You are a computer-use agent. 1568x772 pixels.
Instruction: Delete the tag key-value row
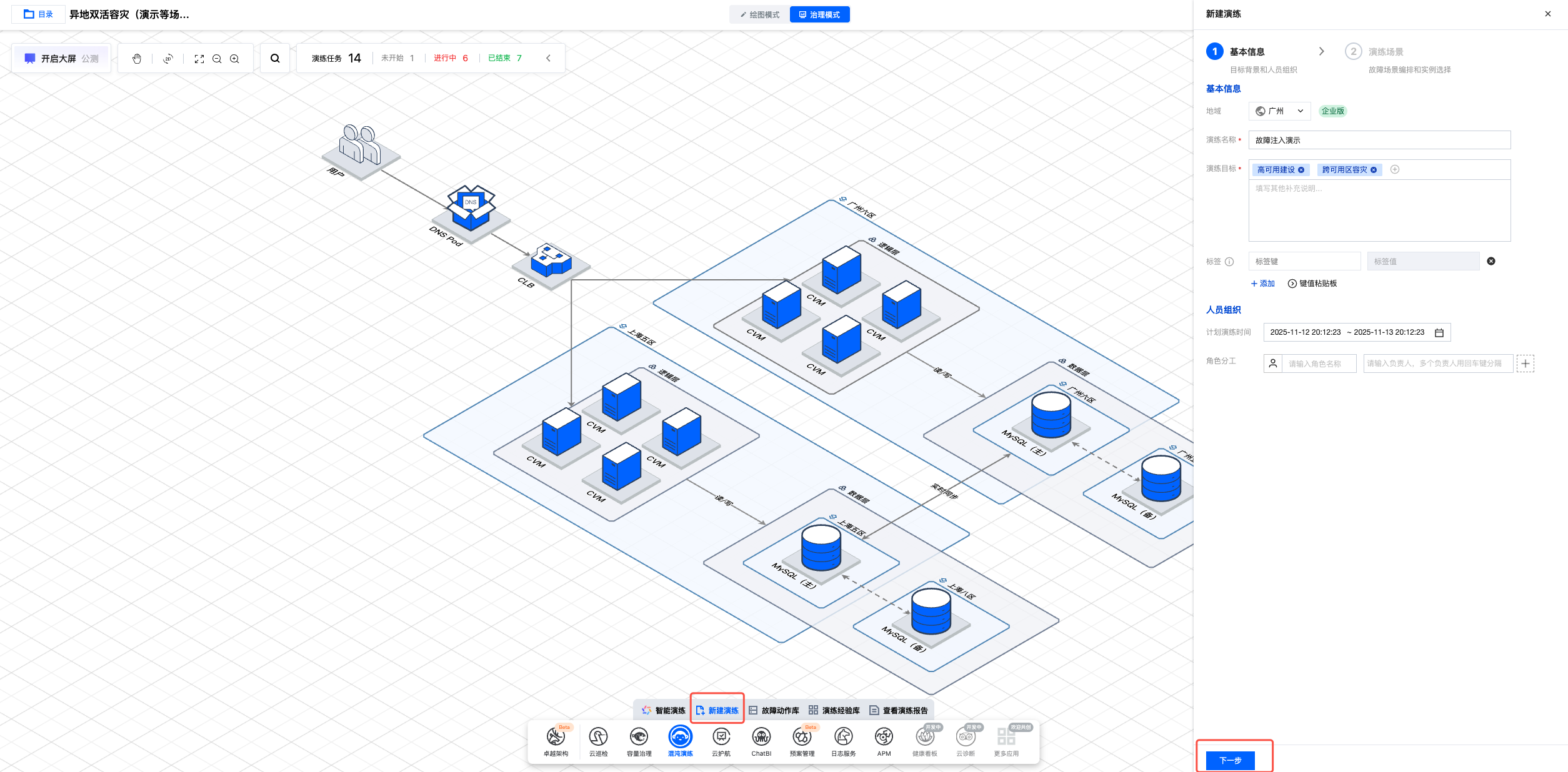pos(1491,261)
